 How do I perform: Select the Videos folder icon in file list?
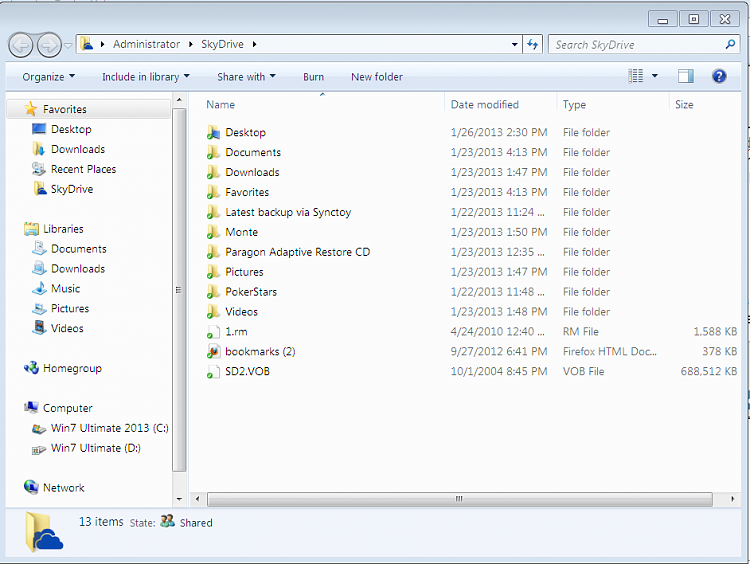pyautogui.click(x=213, y=312)
